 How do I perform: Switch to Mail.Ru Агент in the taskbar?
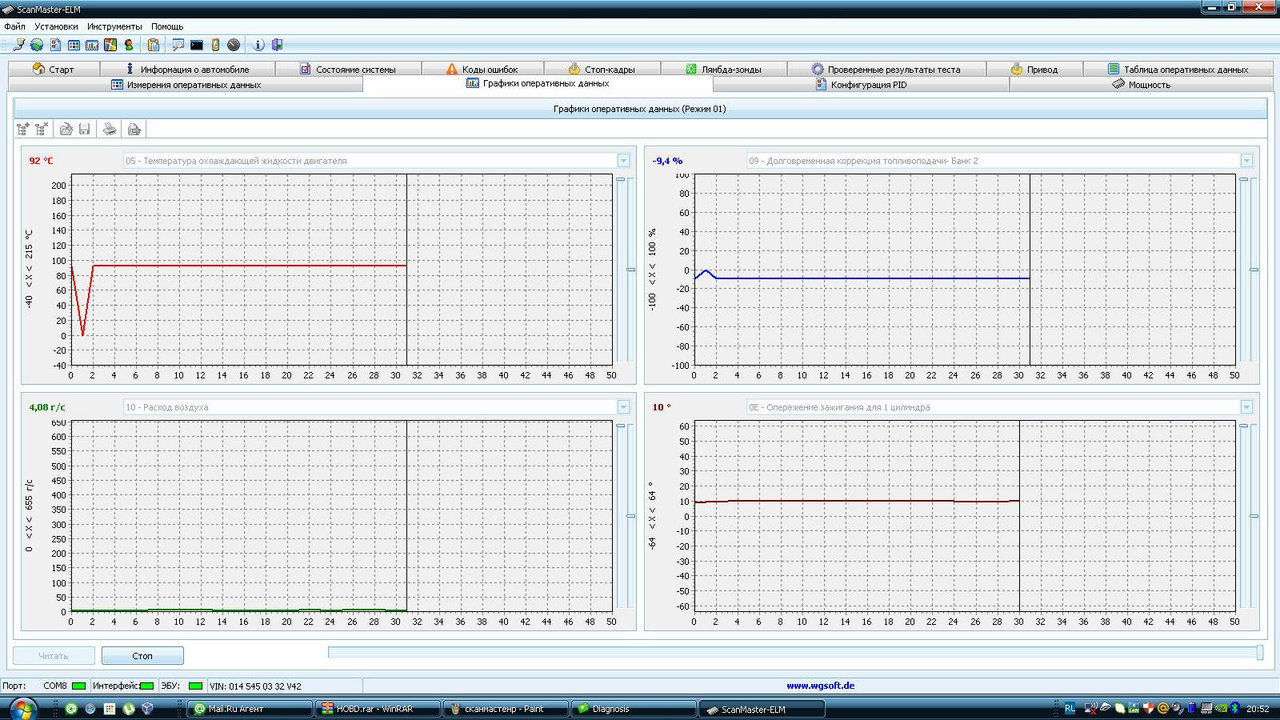point(248,709)
